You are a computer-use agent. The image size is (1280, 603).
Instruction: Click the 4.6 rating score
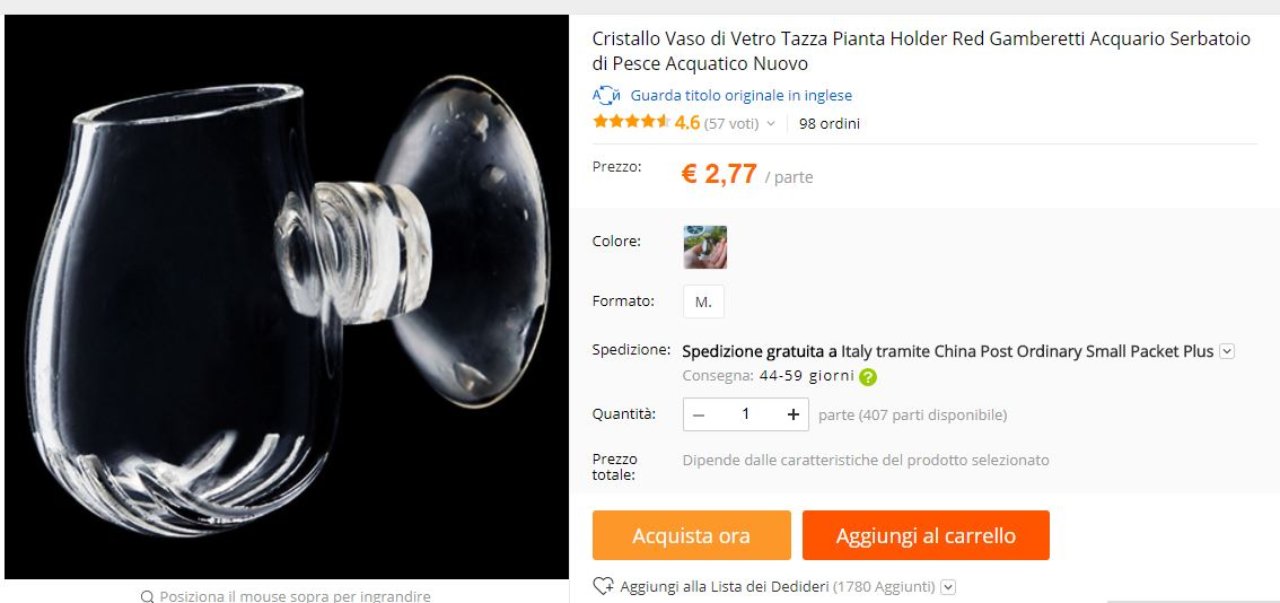tap(687, 123)
